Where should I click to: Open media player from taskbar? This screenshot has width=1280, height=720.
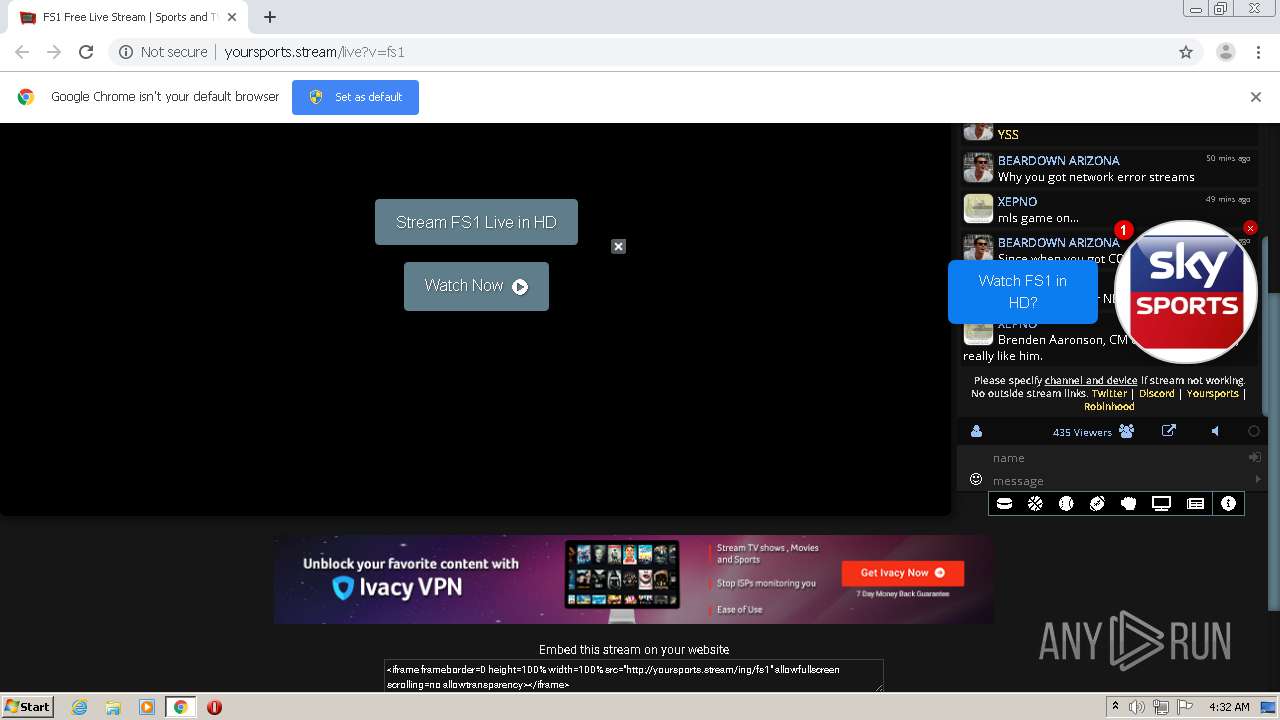pos(146,707)
